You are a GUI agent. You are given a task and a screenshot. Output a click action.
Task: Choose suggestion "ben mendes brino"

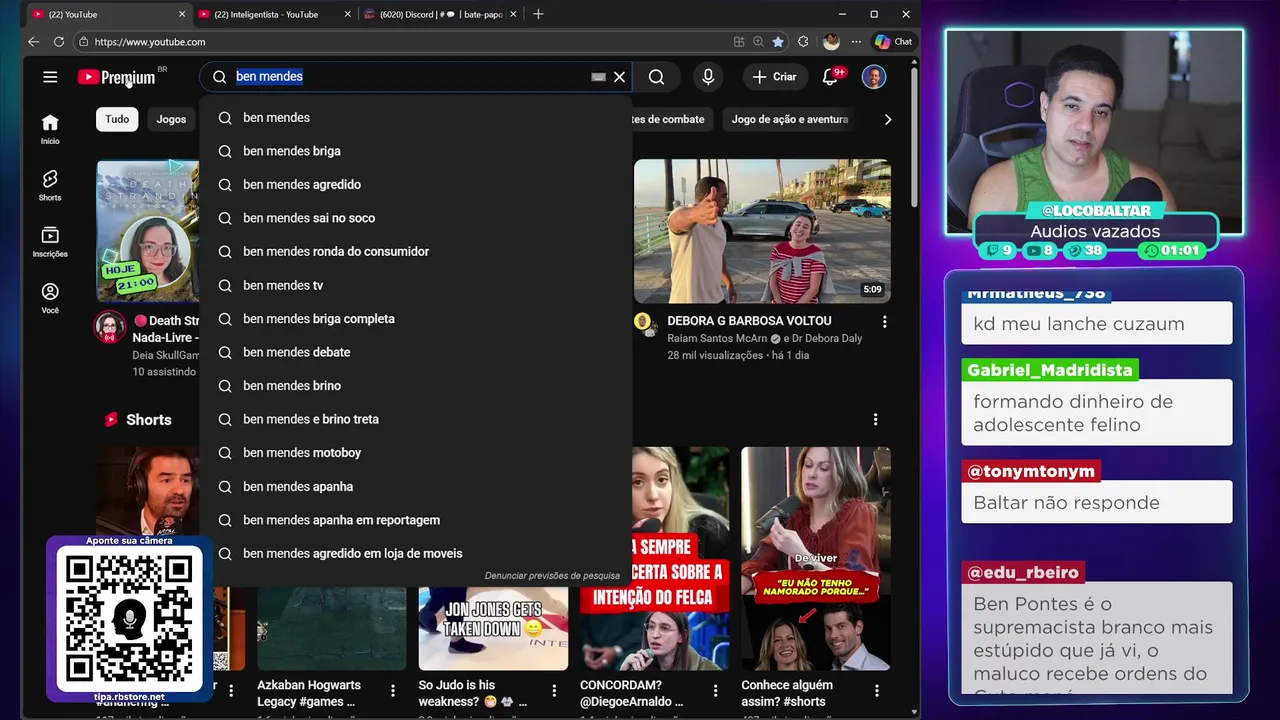point(416,385)
